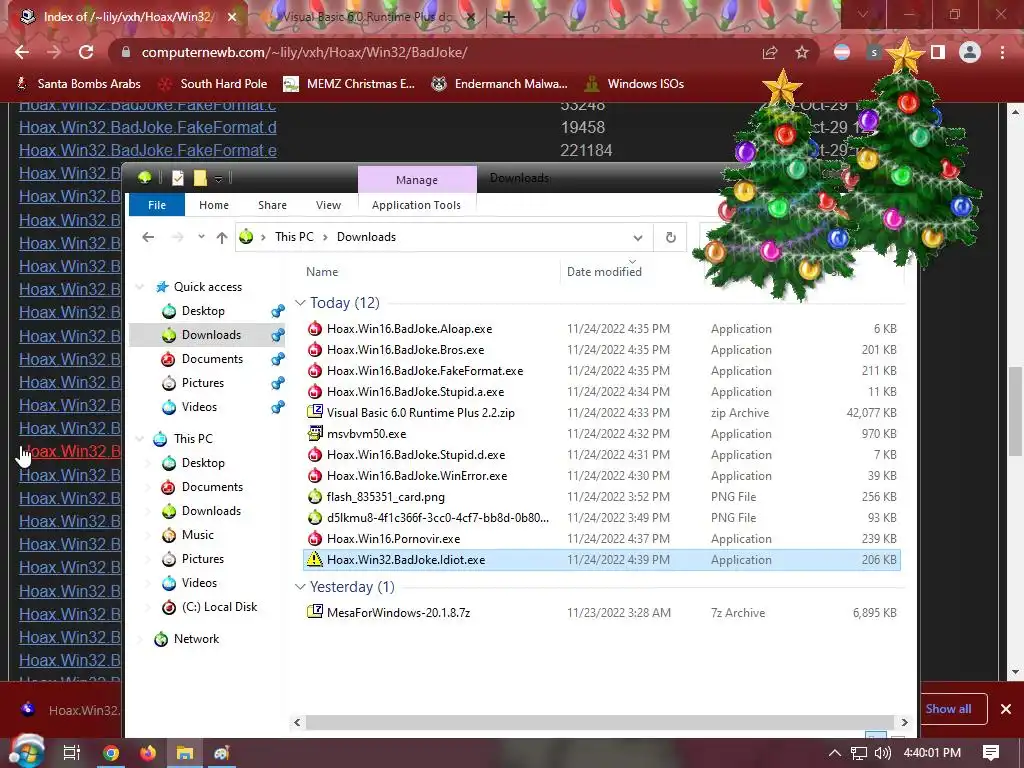
Task: Collapse the Today (12) group
Action: (300, 303)
